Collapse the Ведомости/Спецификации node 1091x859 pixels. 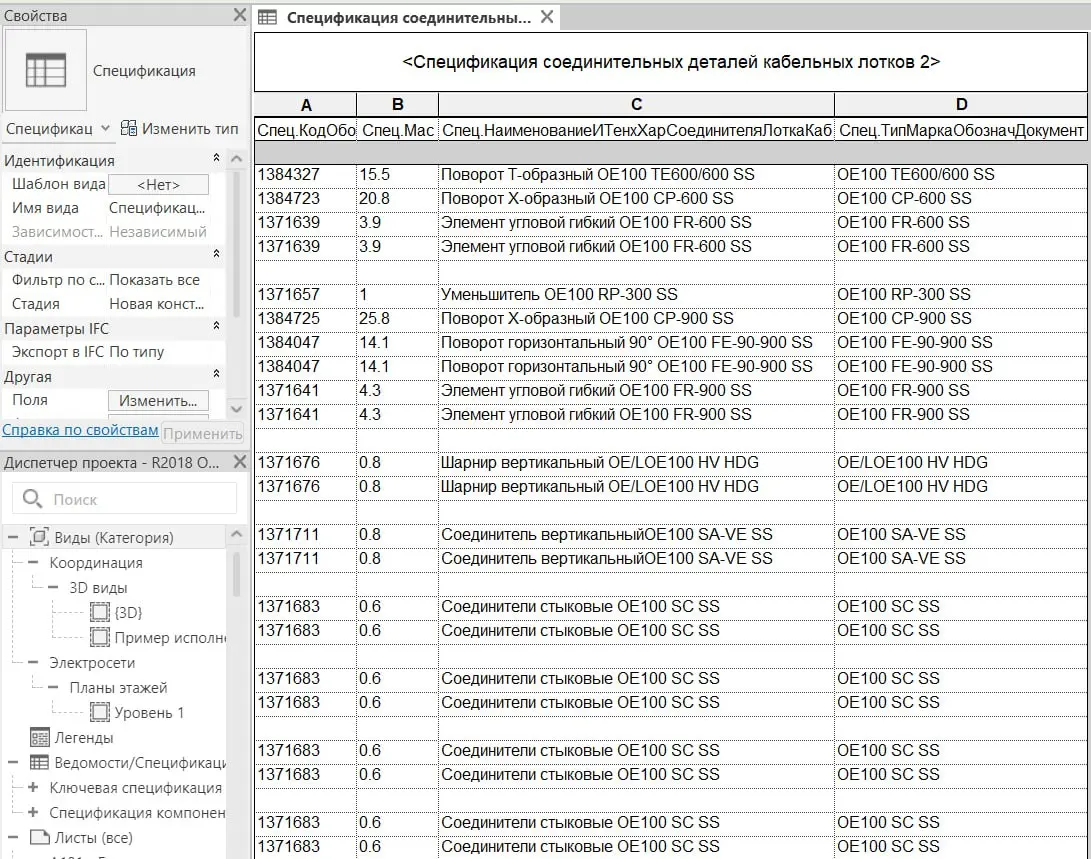[13, 762]
